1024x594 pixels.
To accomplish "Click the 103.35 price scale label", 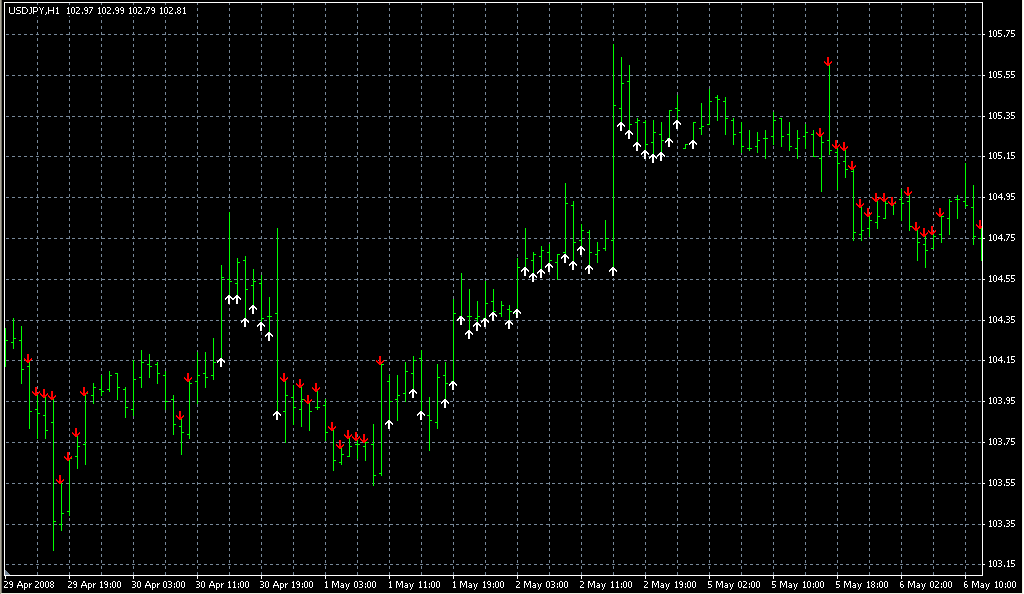I will click(1001, 524).
